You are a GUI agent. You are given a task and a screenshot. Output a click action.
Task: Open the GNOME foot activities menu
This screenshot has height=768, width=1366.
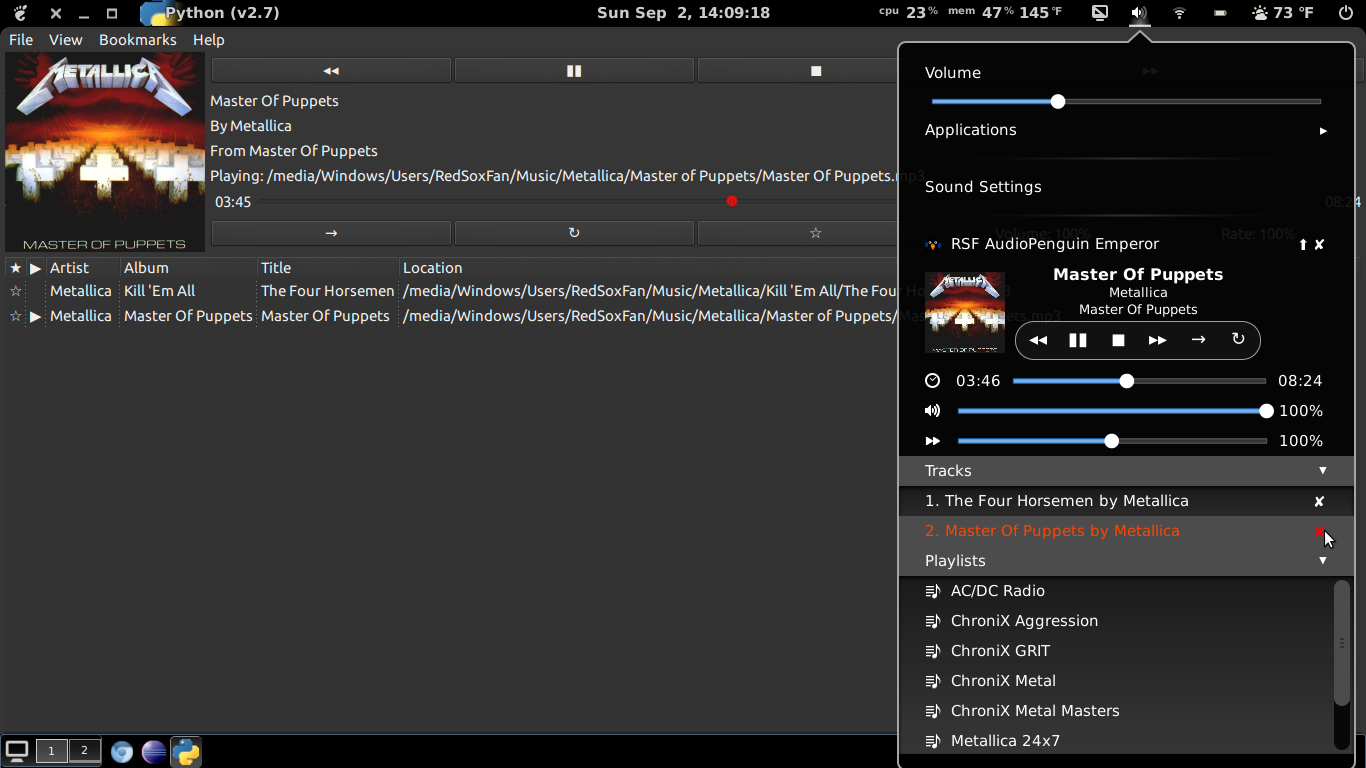[x=19, y=13]
